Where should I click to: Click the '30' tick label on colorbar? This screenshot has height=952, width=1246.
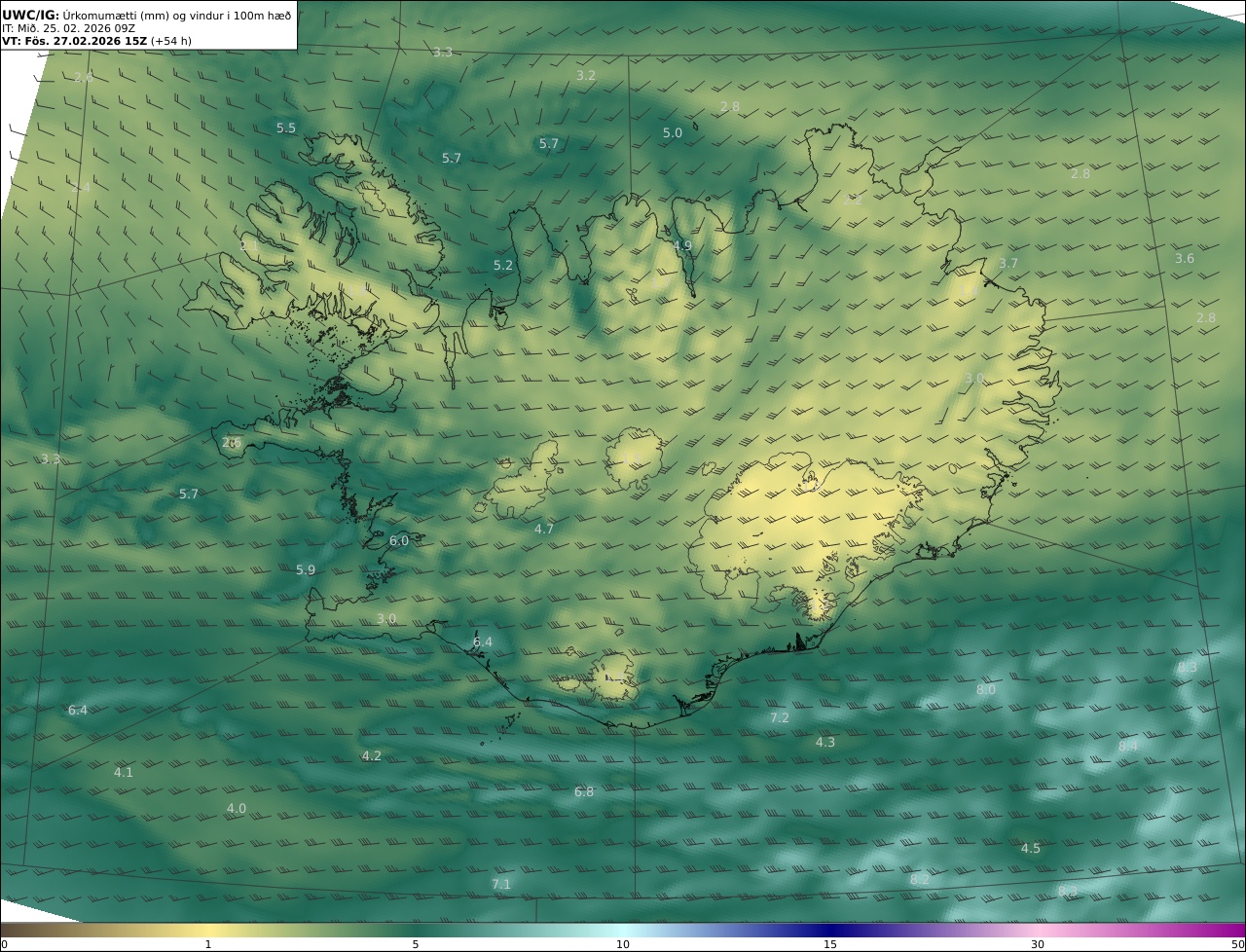1038,944
